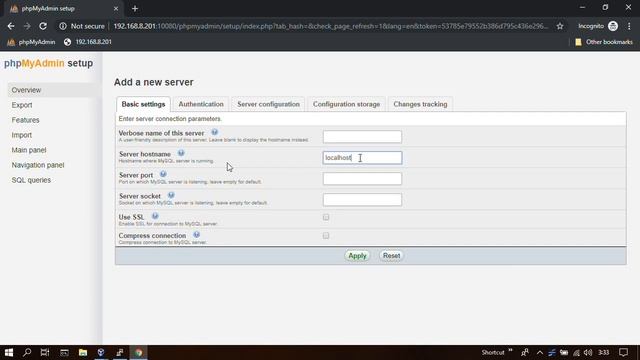Reload the phpMyAdmin setup page

pyautogui.click(x=43, y=26)
